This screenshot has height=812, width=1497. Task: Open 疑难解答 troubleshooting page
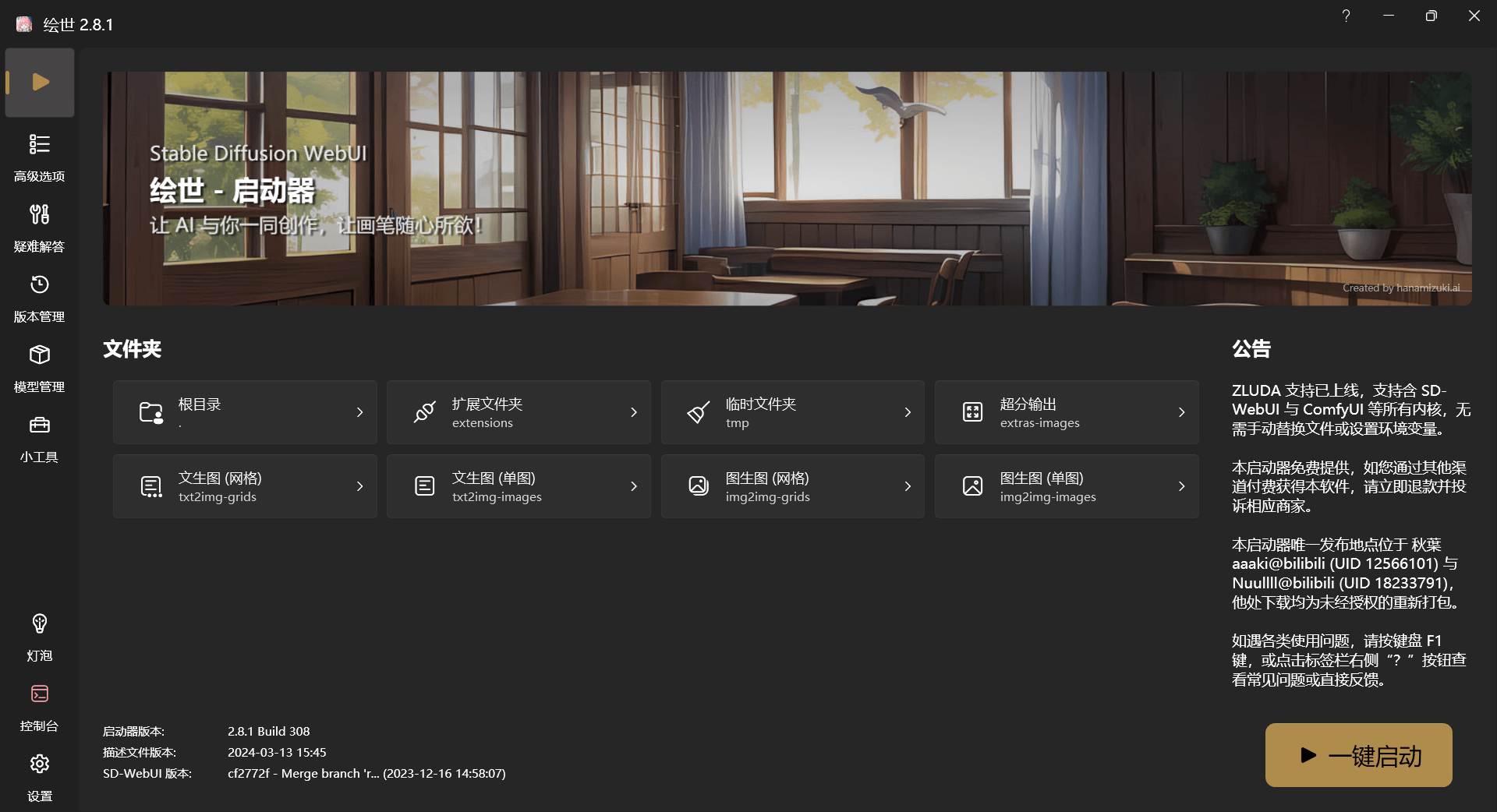click(40, 228)
